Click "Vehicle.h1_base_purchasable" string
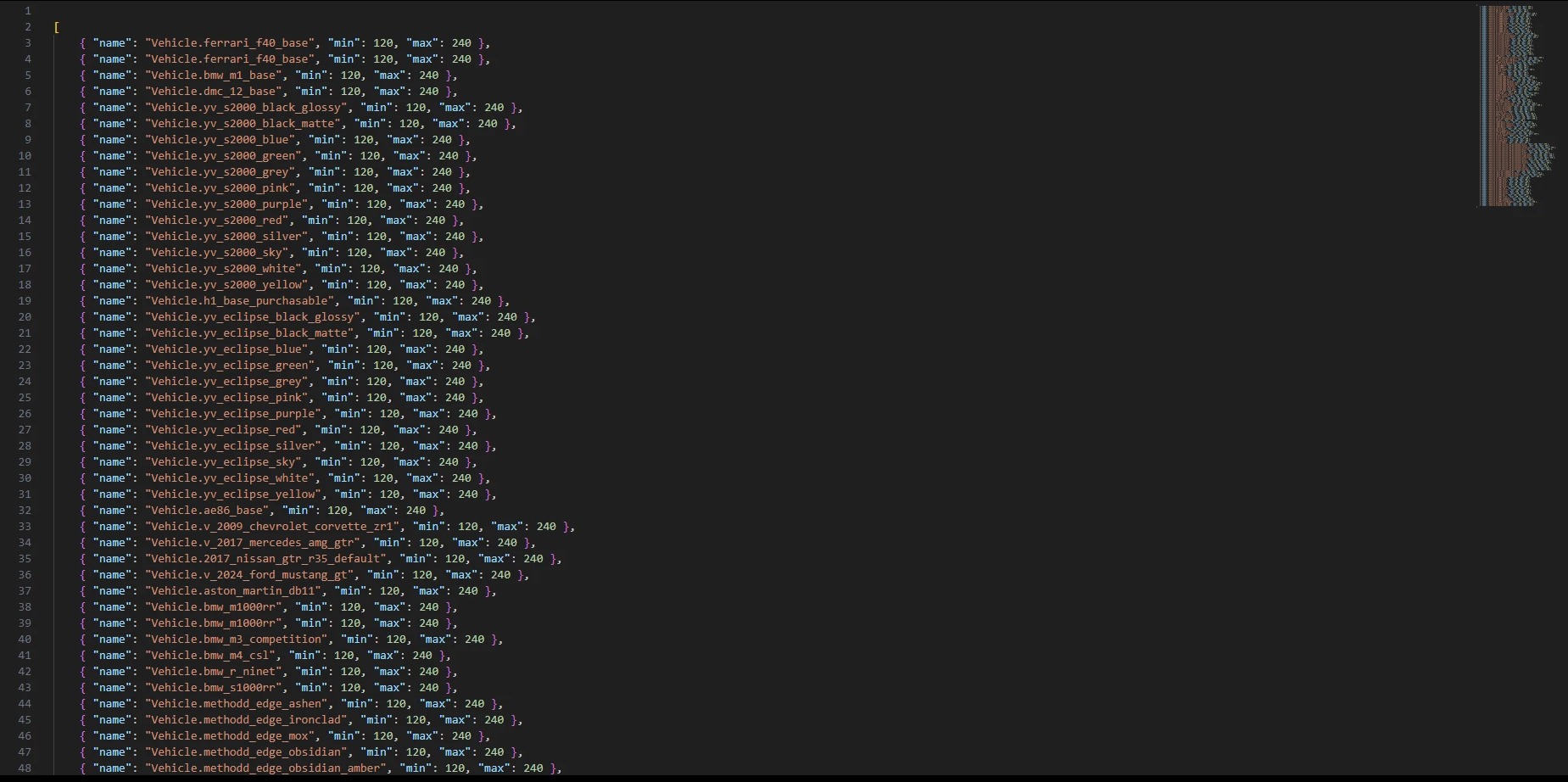The image size is (1568, 782). [x=240, y=301]
